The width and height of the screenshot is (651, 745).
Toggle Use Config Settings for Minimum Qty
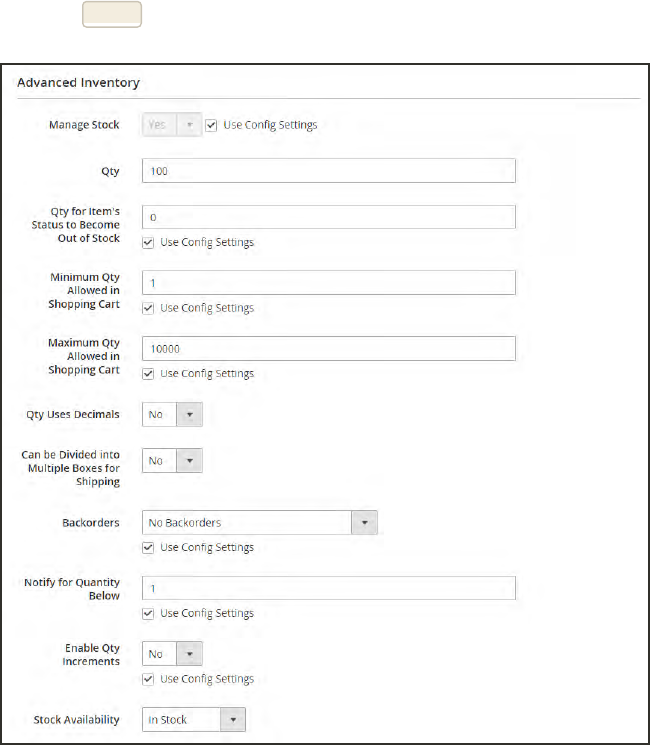point(148,308)
